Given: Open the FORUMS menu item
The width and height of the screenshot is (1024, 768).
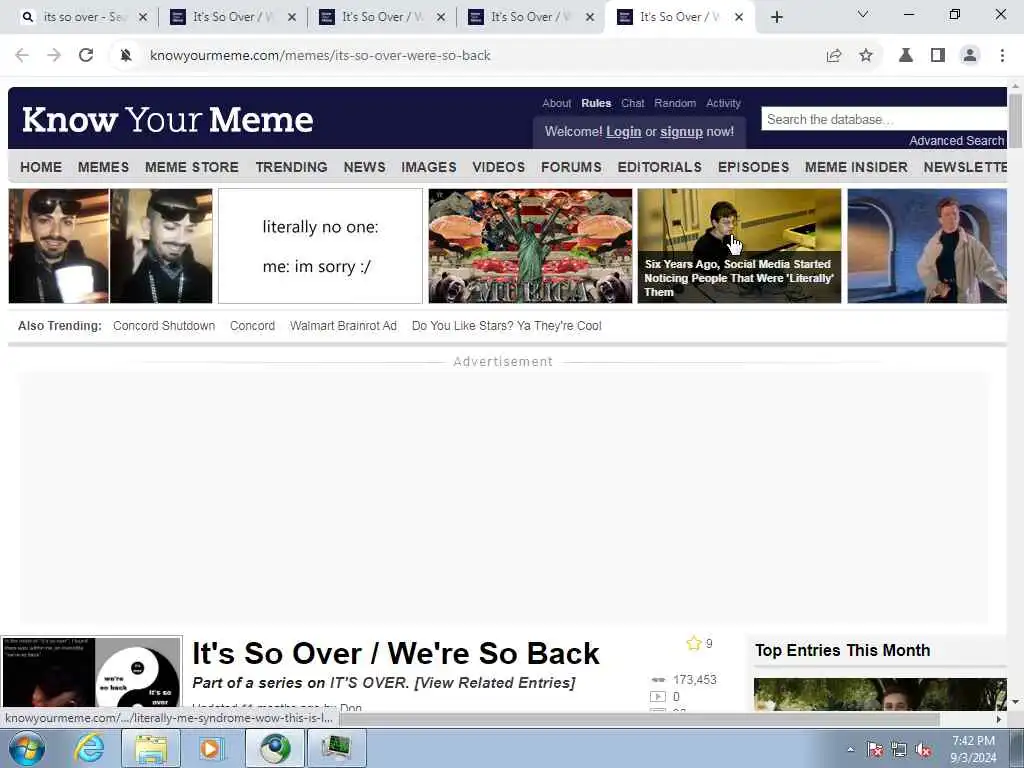Looking at the screenshot, I should pos(571,167).
